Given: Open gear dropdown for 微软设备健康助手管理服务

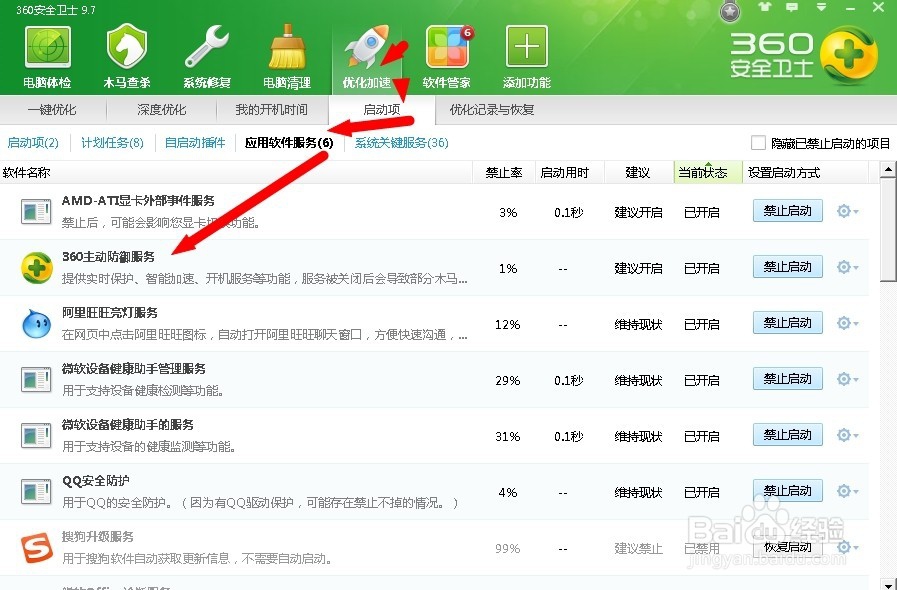Looking at the screenshot, I should click(x=847, y=379).
